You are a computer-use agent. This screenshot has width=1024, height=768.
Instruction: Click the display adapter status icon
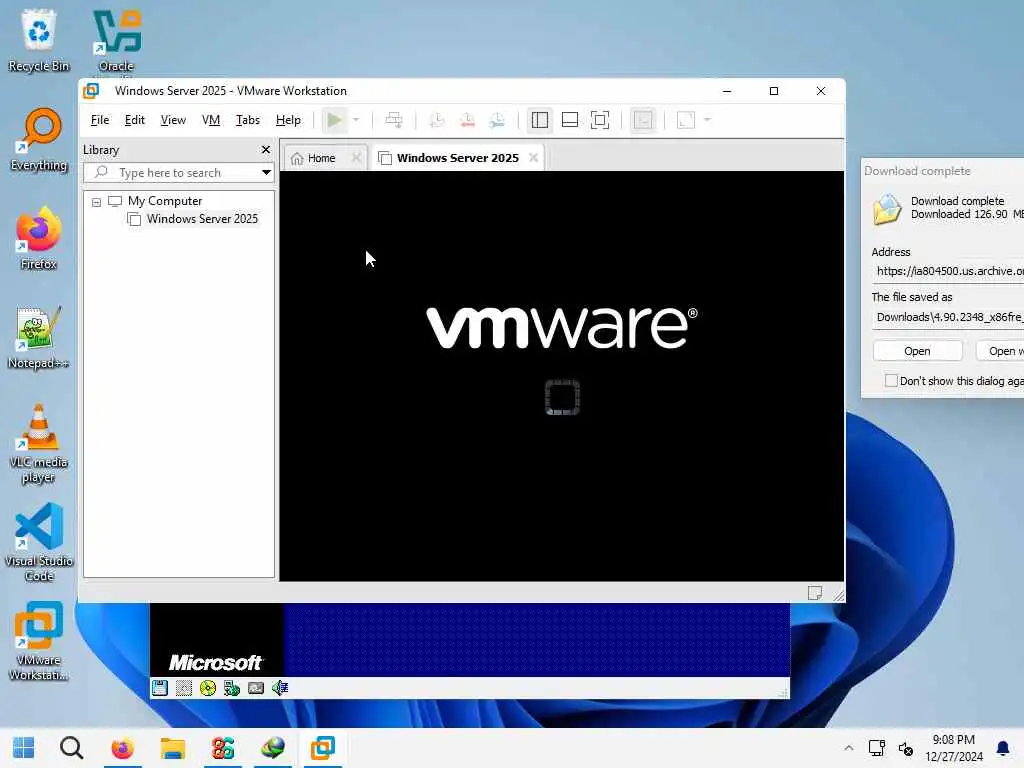point(256,688)
